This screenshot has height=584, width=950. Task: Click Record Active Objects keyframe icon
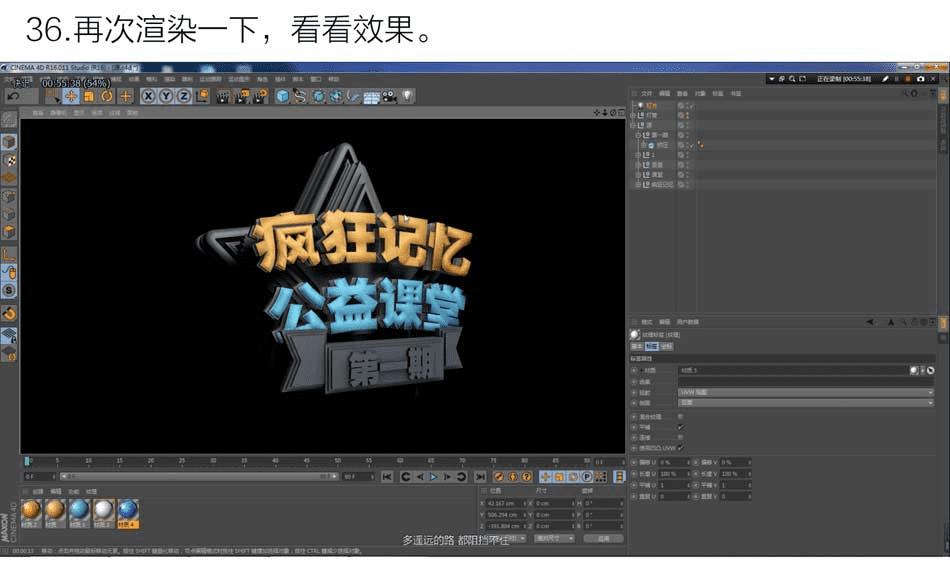pos(499,477)
